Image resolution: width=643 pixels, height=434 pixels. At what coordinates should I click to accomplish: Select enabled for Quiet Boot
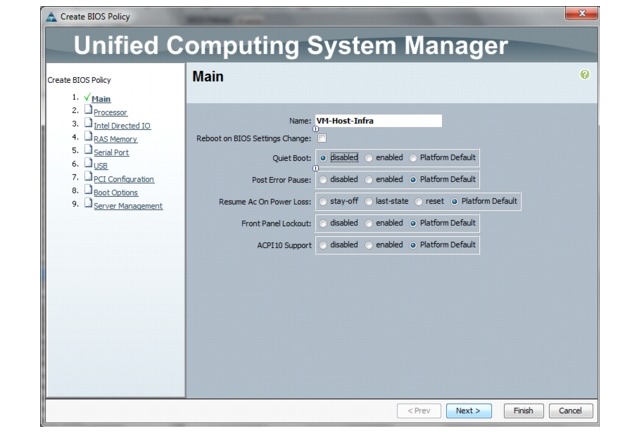[x=369, y=158]
